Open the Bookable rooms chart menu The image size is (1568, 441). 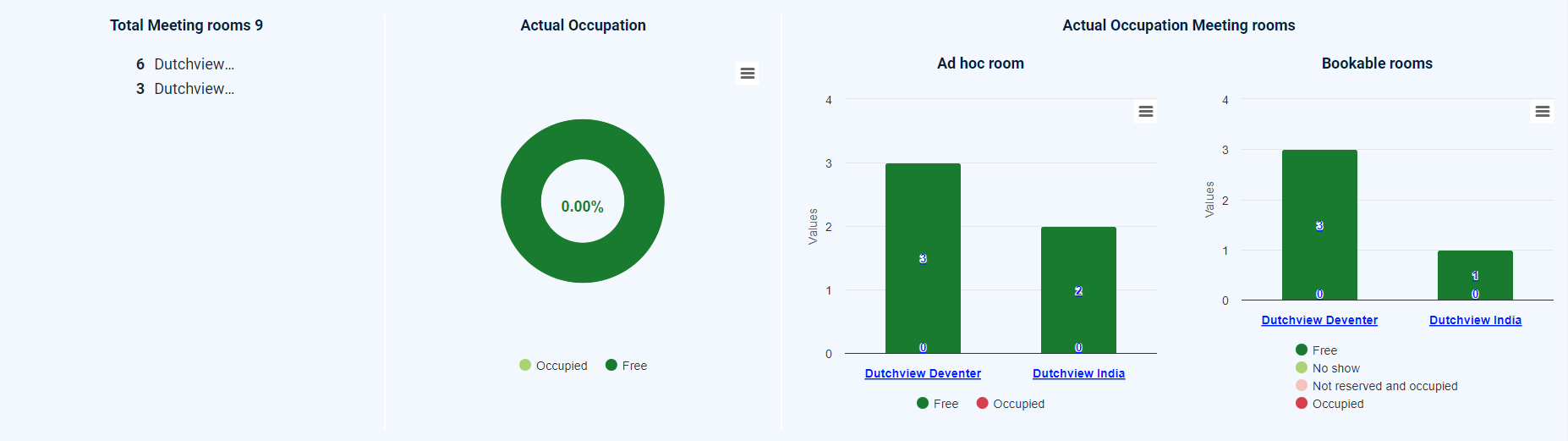pos(1542,112)
